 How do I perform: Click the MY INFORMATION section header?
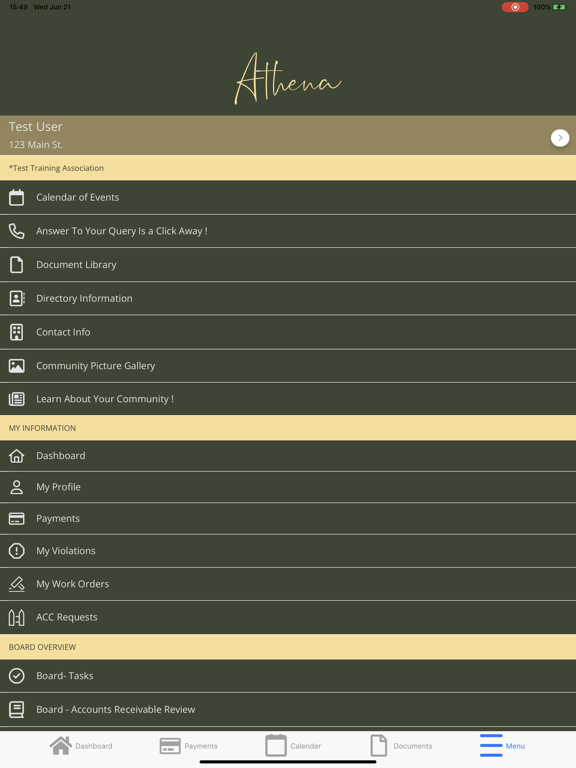point(288,428)
